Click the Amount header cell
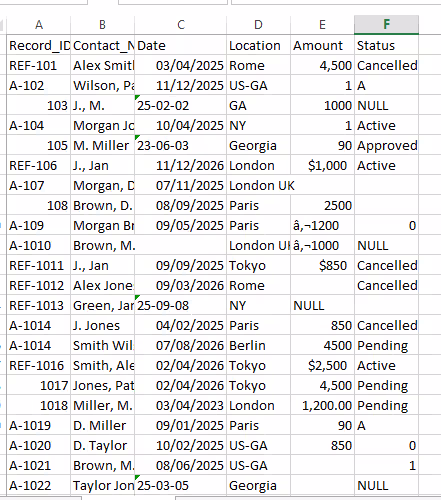Screen dimensions: 441x500 point(322,45)
